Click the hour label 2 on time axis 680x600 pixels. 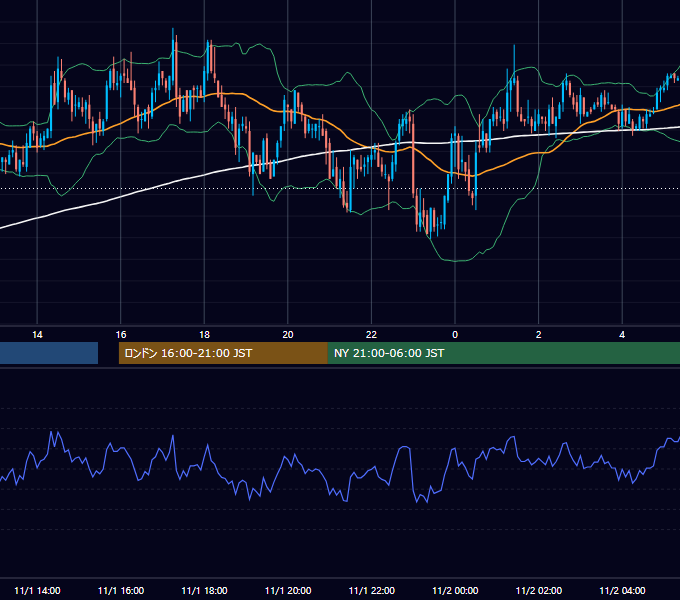pos(539,335)
